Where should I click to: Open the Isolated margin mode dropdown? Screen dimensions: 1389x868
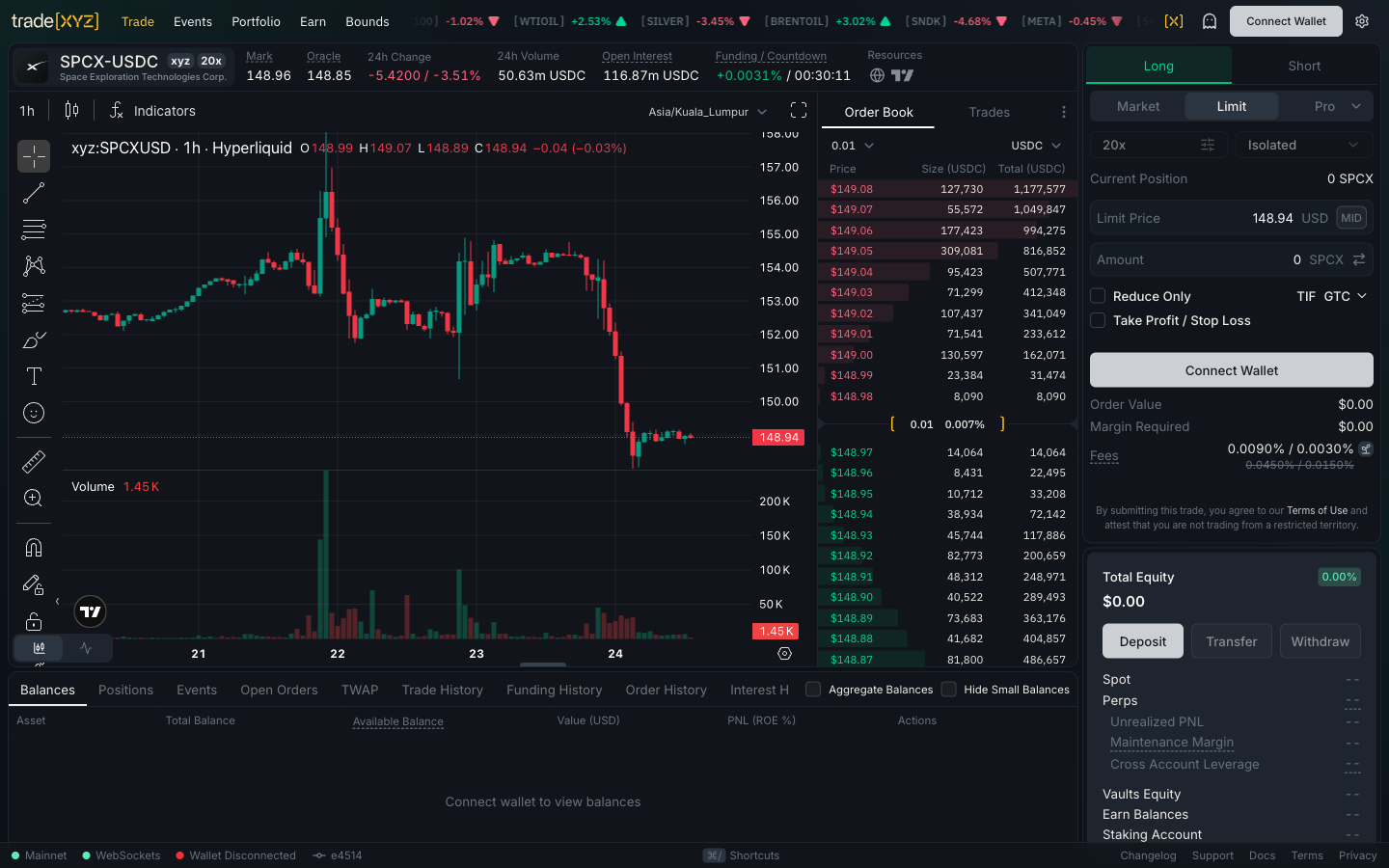pos(1303,145)
